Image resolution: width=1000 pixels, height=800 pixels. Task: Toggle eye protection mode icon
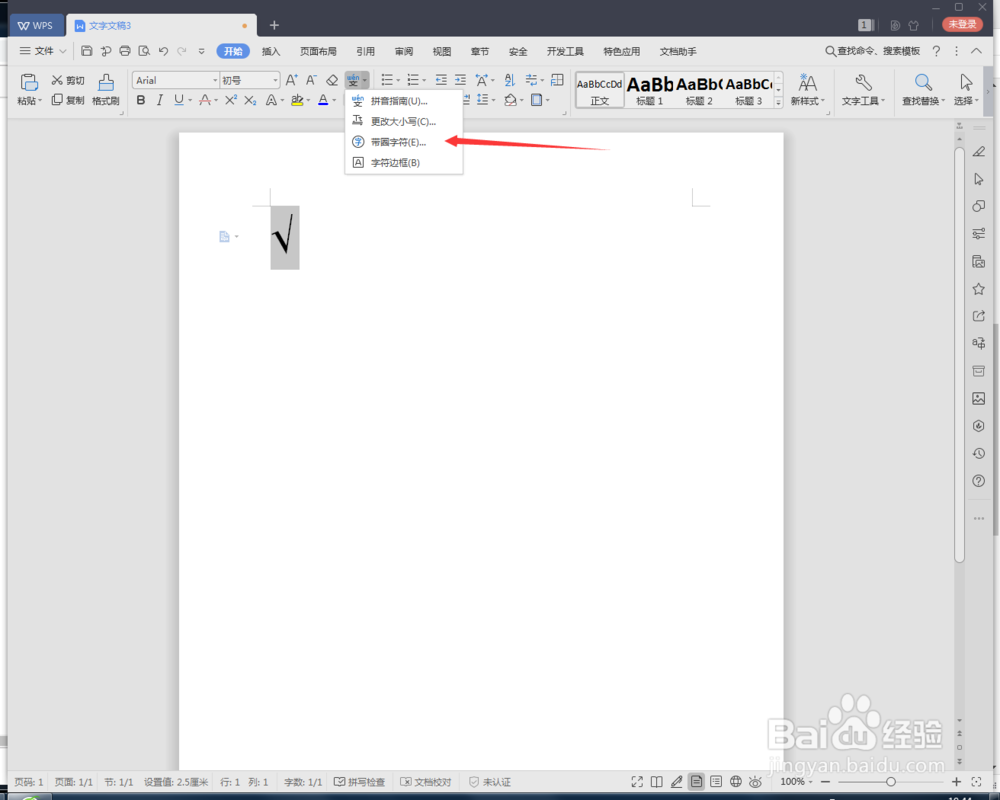(756, 782)
